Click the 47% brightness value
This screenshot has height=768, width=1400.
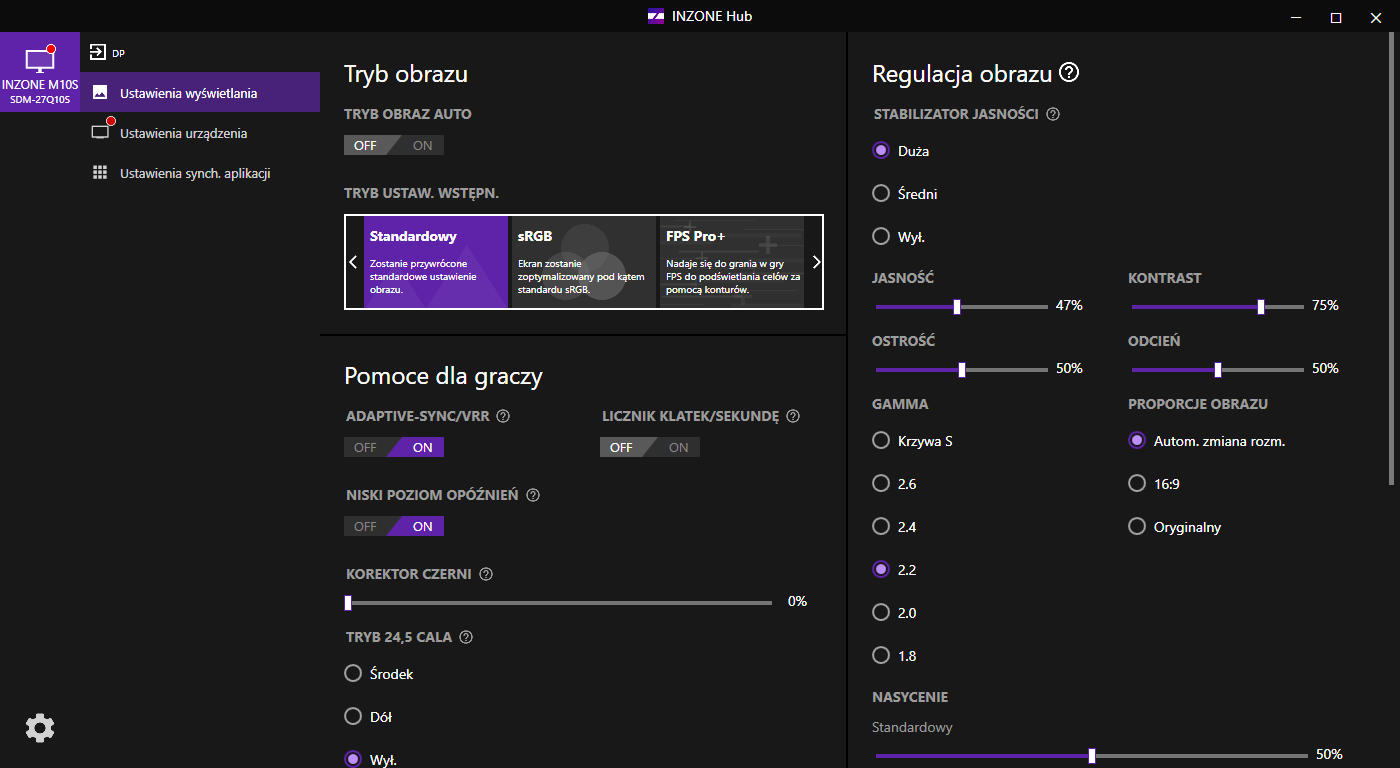[1069, 305]
